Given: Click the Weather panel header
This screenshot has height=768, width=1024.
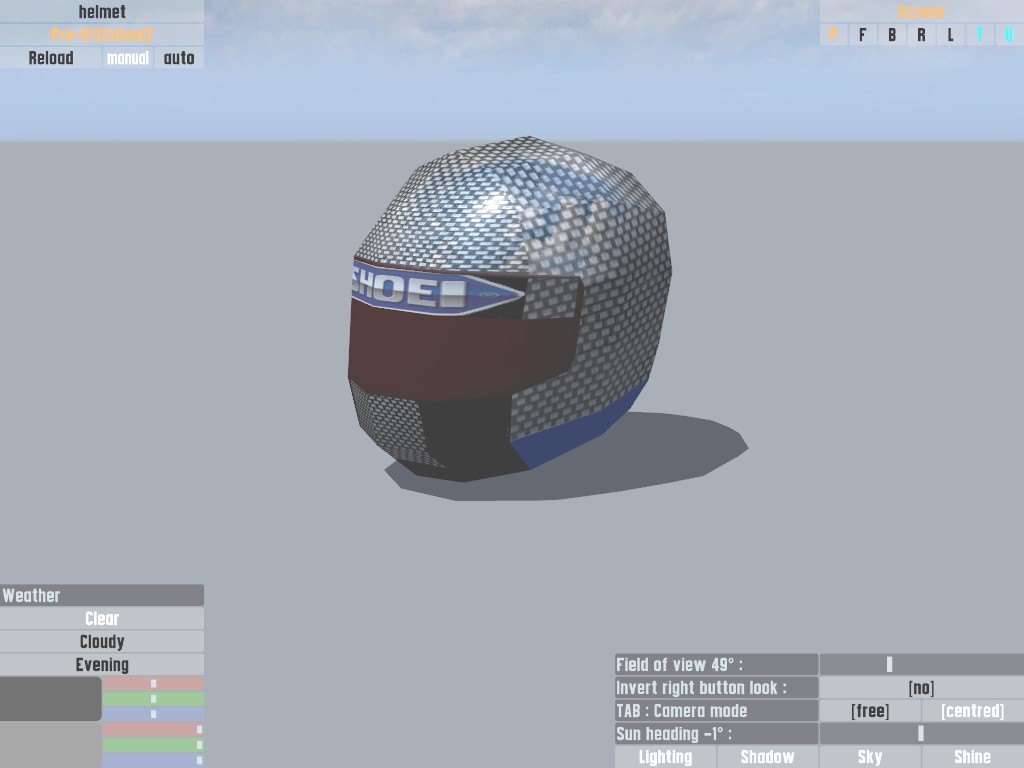Looking at the screenshot, I should pos(102,595).
